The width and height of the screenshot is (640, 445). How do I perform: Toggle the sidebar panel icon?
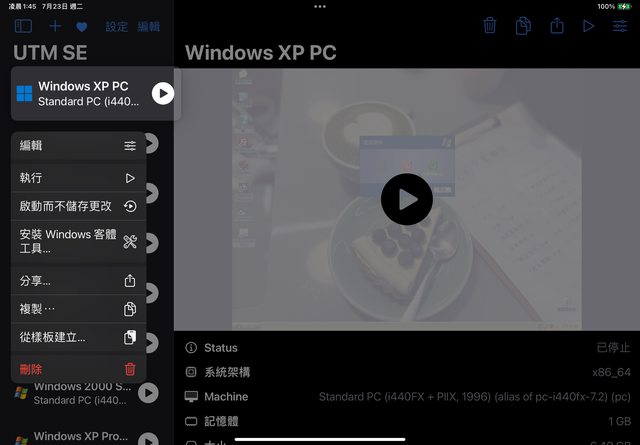(23, 26)
